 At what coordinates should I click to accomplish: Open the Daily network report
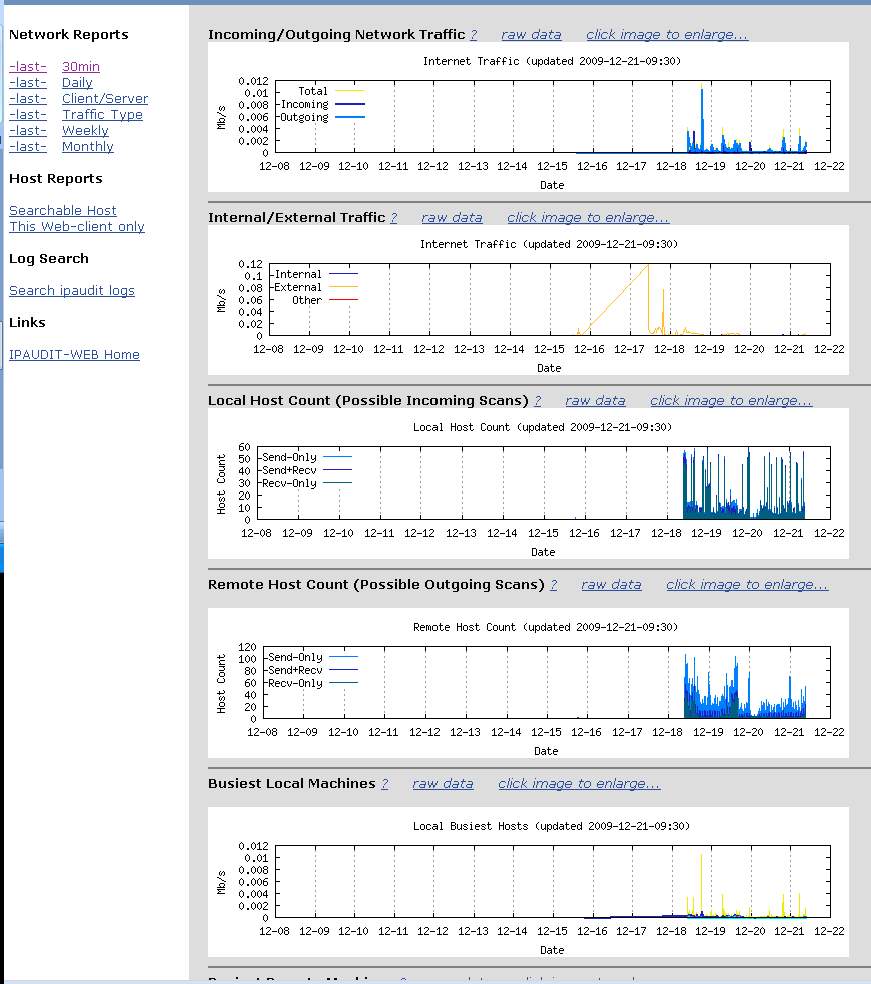[x=77, y=83]
